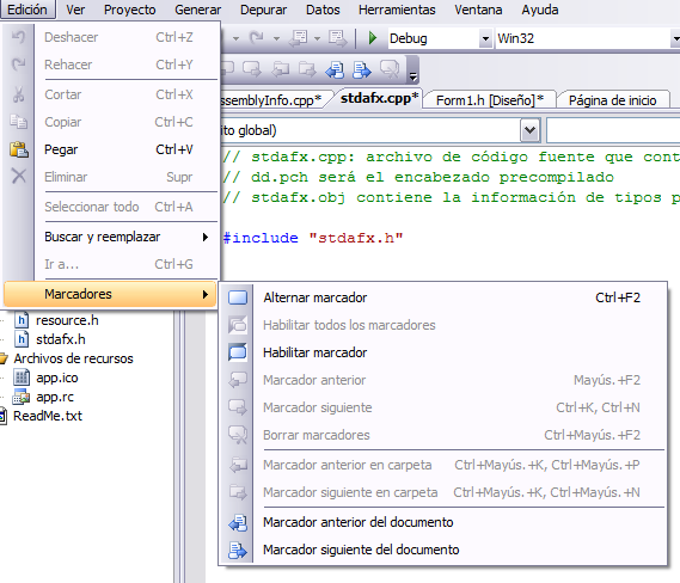
Task: Click the app.ico file icon in tree
Action: pos(21,377)
